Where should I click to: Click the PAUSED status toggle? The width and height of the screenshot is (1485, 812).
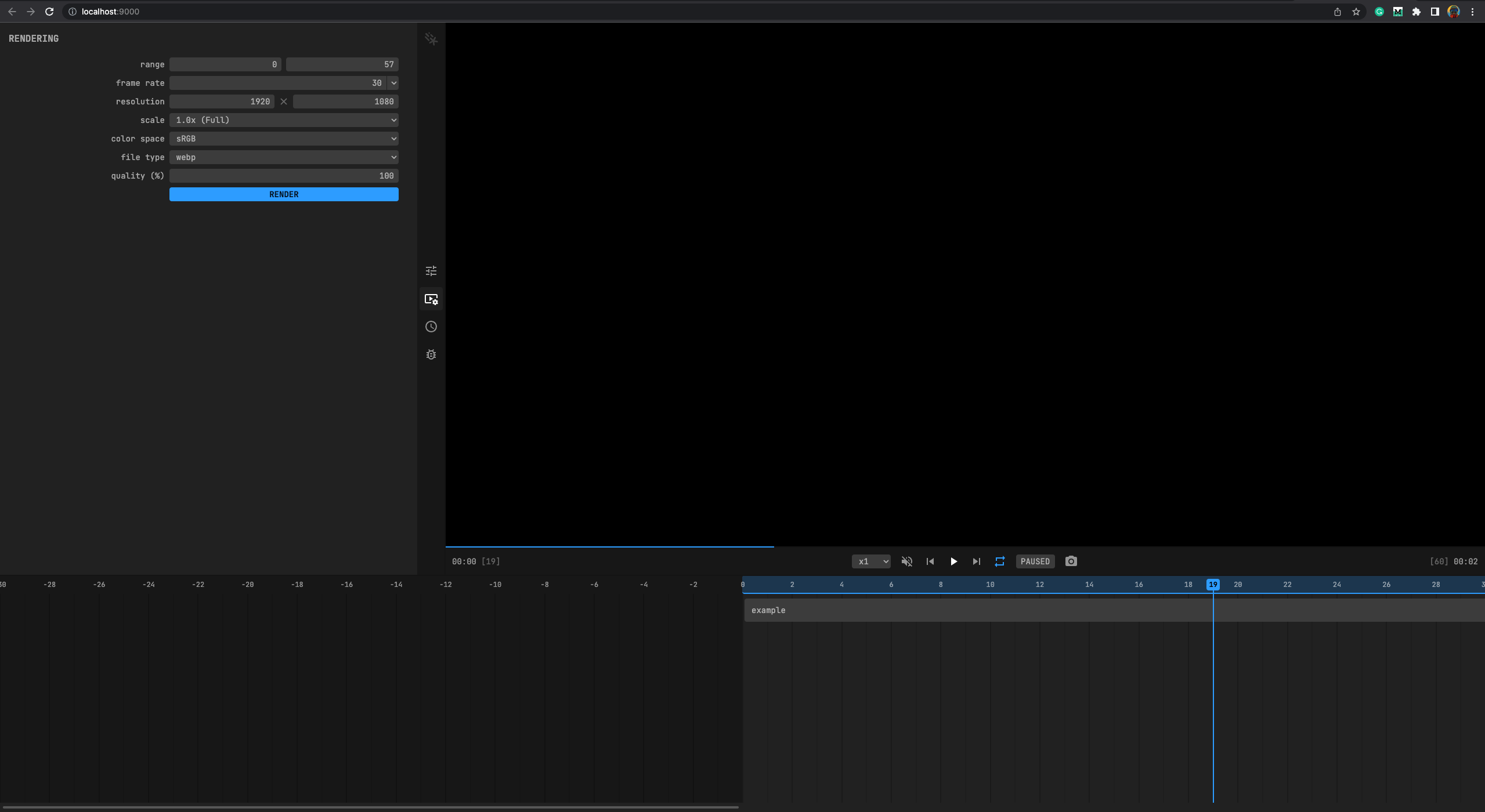1035,561
